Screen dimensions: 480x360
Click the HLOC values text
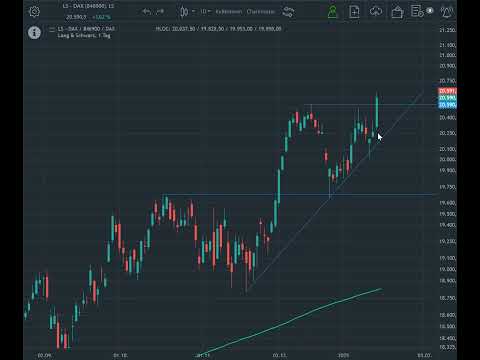218,29
